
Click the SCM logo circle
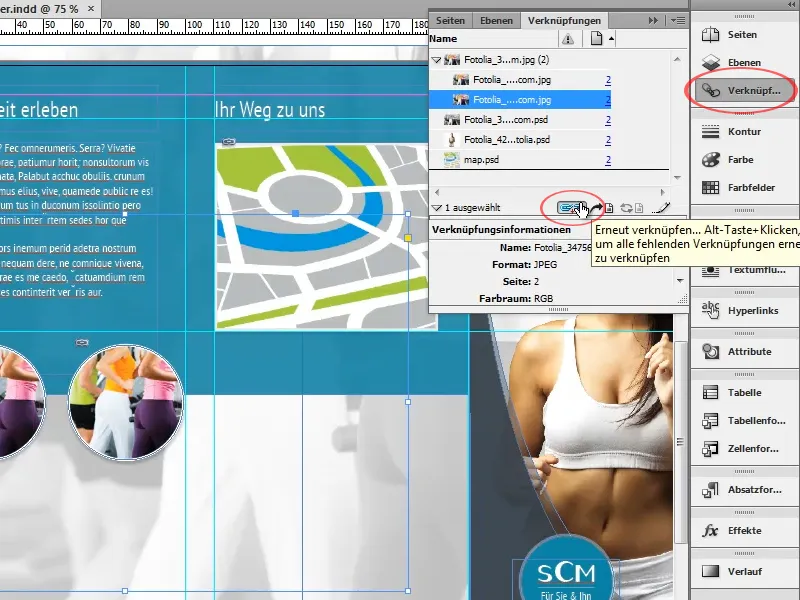[566, 569]
